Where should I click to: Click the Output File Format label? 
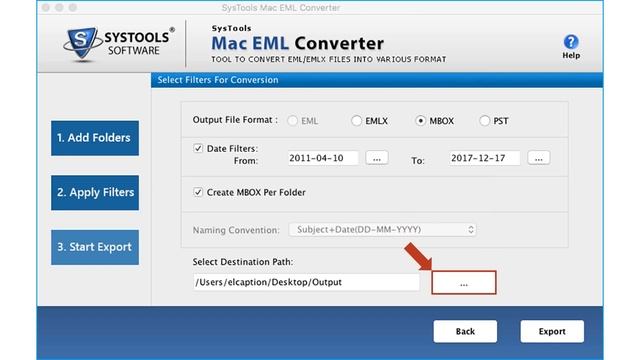click(x=235, y=120)
